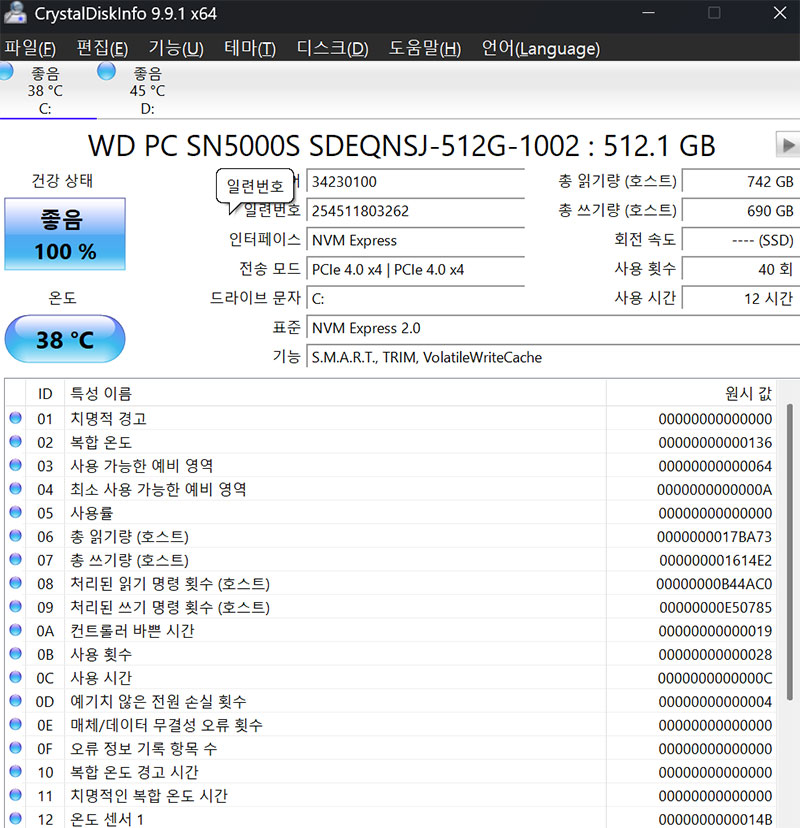The height and width of the screenshot is (828, 800).
Task: Click the drive letter field C:
Action: pyautogui.click(x=416, y=299)
